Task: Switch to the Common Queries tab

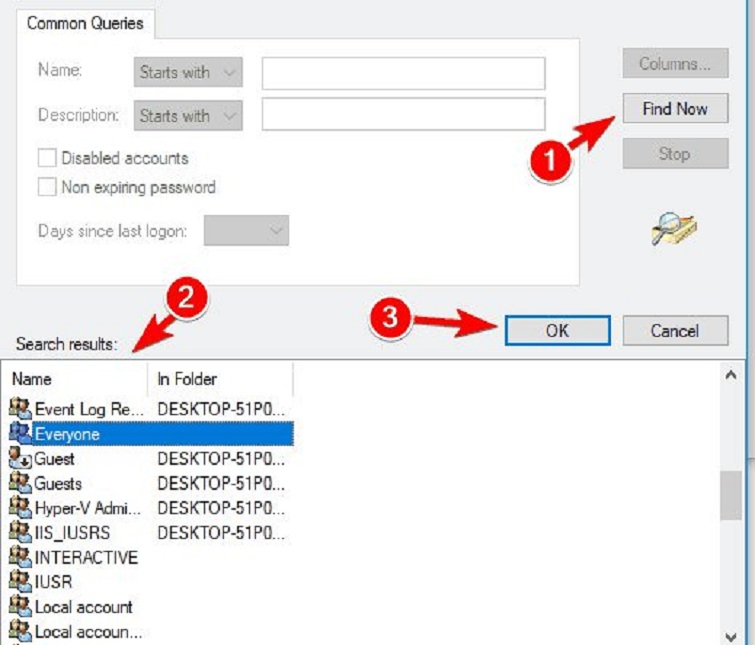Action: [x=85, y=23]
